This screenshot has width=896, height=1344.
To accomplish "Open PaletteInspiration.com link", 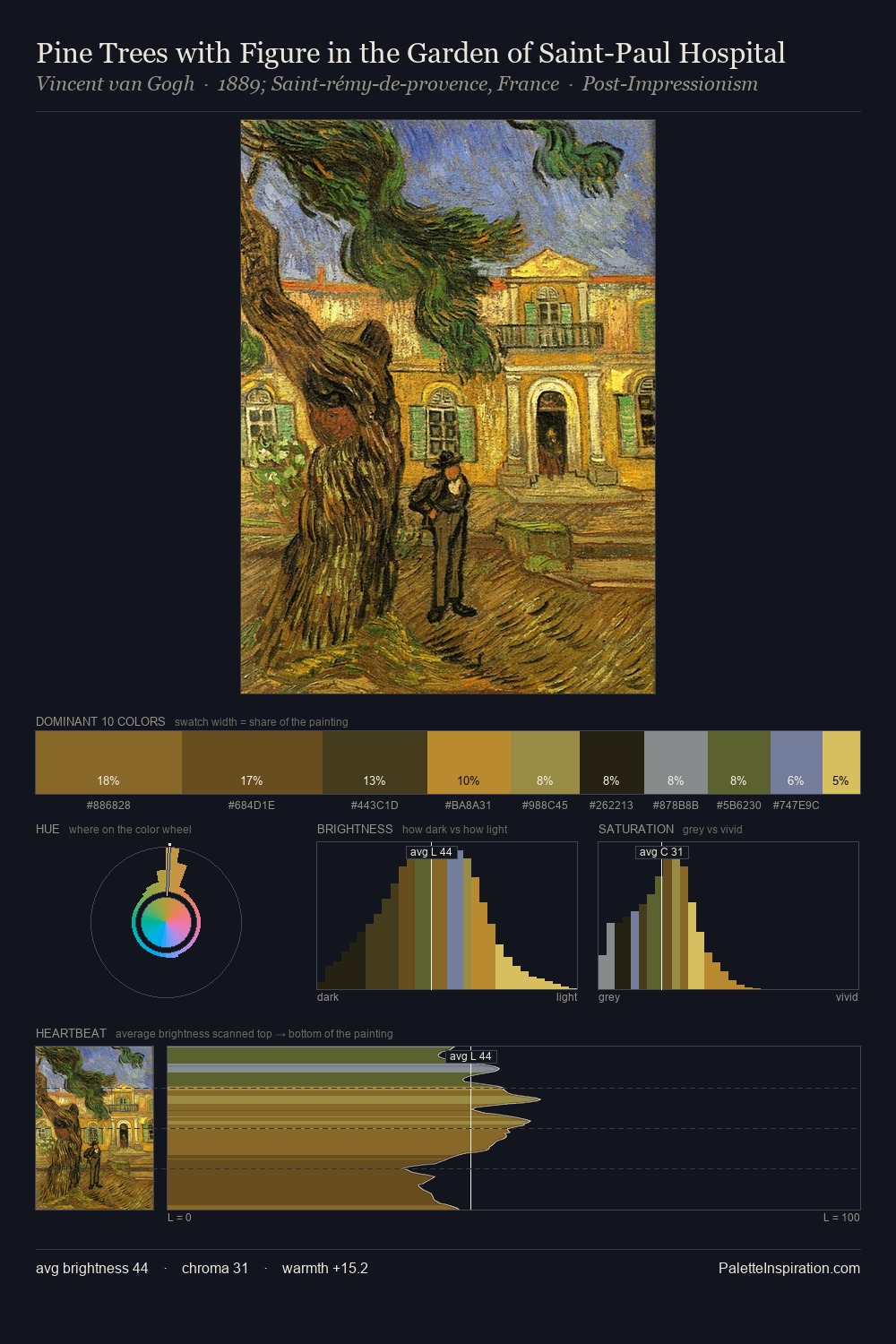I will click(789, 1268).
